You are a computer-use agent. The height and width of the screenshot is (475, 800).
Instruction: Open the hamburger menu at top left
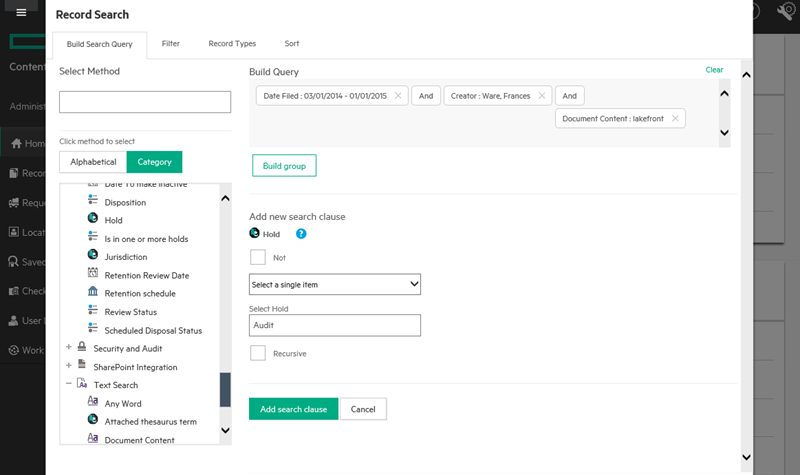click(21, 12)
